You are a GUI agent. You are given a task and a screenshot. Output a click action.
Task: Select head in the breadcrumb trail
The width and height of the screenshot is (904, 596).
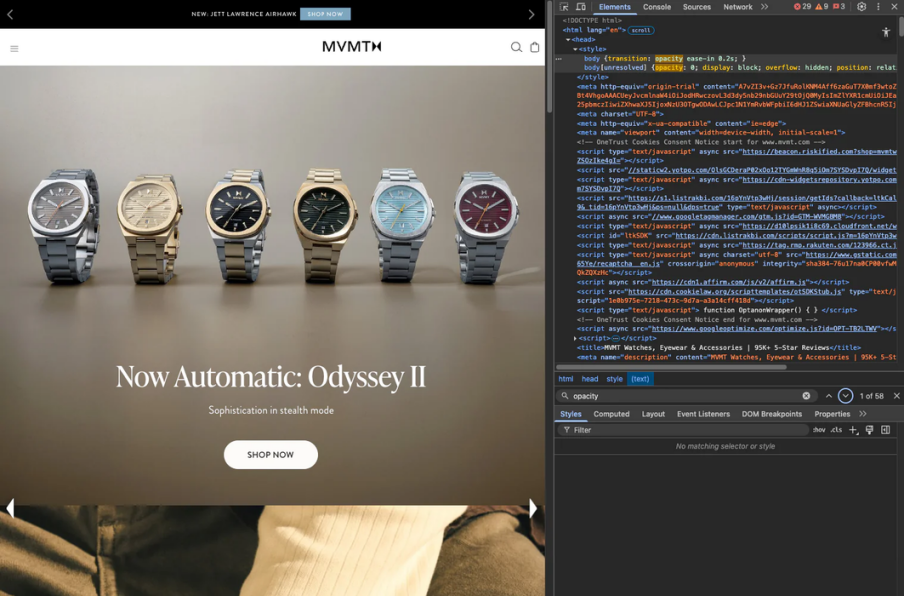point(589,379)
